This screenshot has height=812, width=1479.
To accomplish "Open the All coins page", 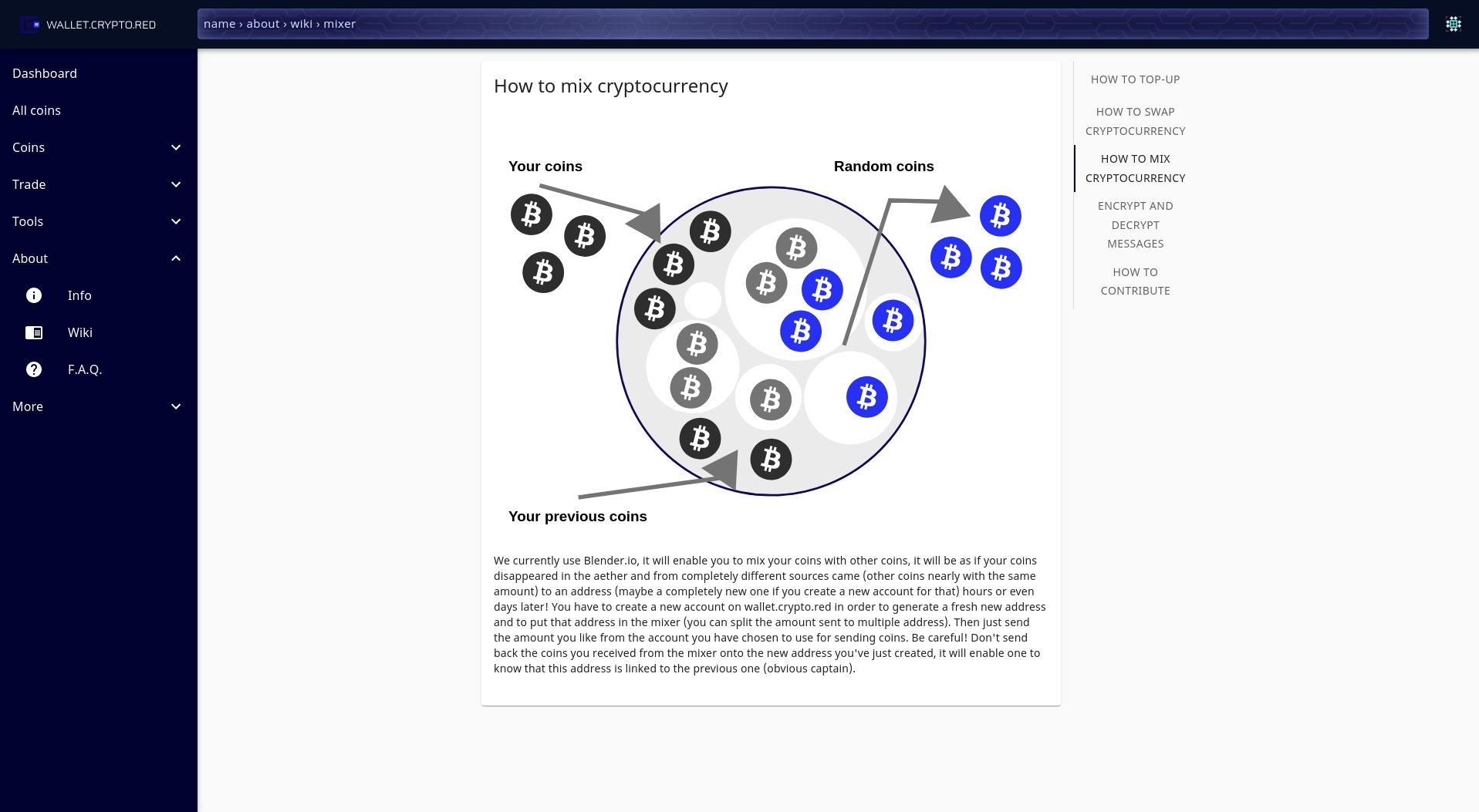I will [x=99, y=110].
